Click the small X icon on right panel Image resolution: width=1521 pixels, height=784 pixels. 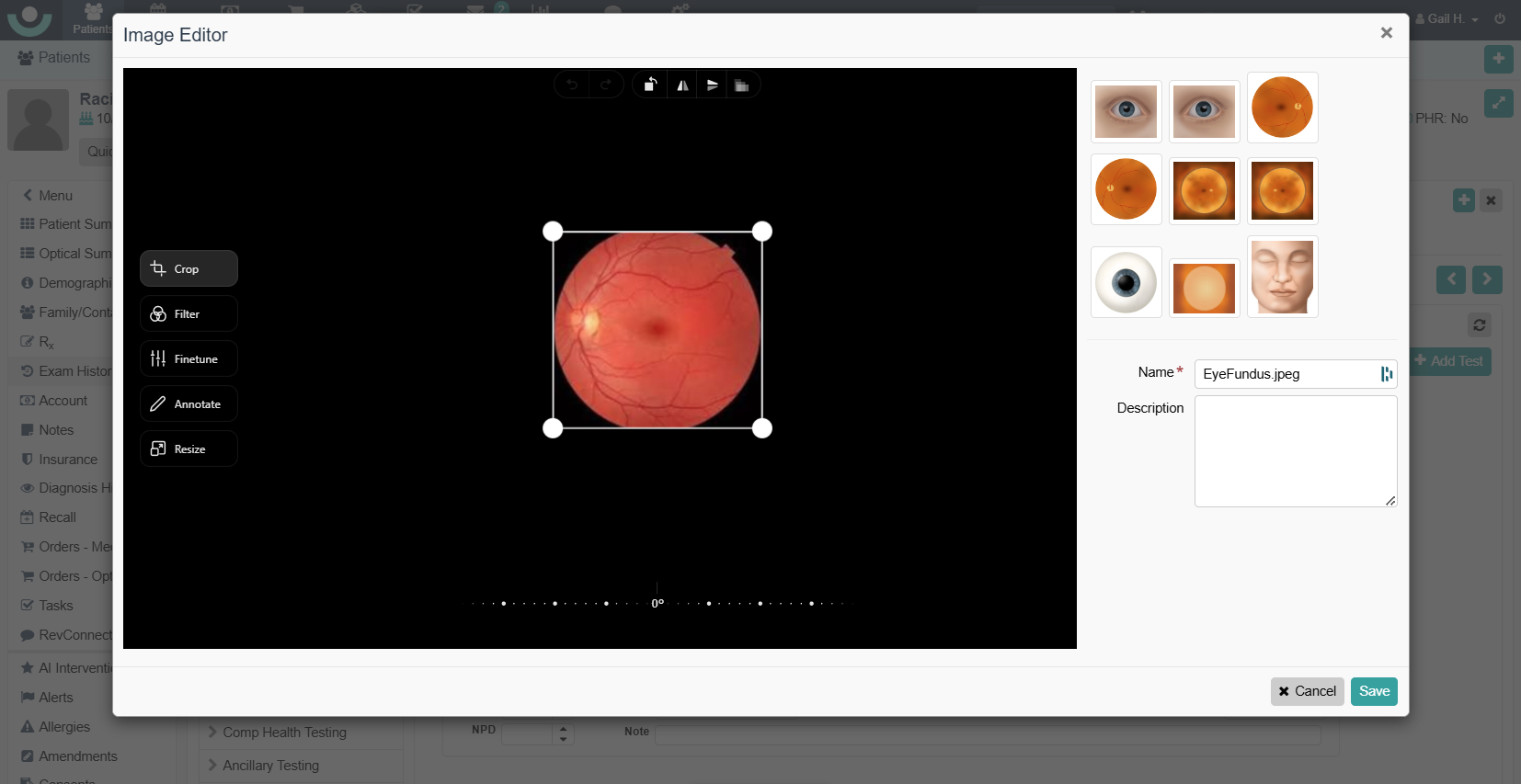click(x=1492, y=199)
